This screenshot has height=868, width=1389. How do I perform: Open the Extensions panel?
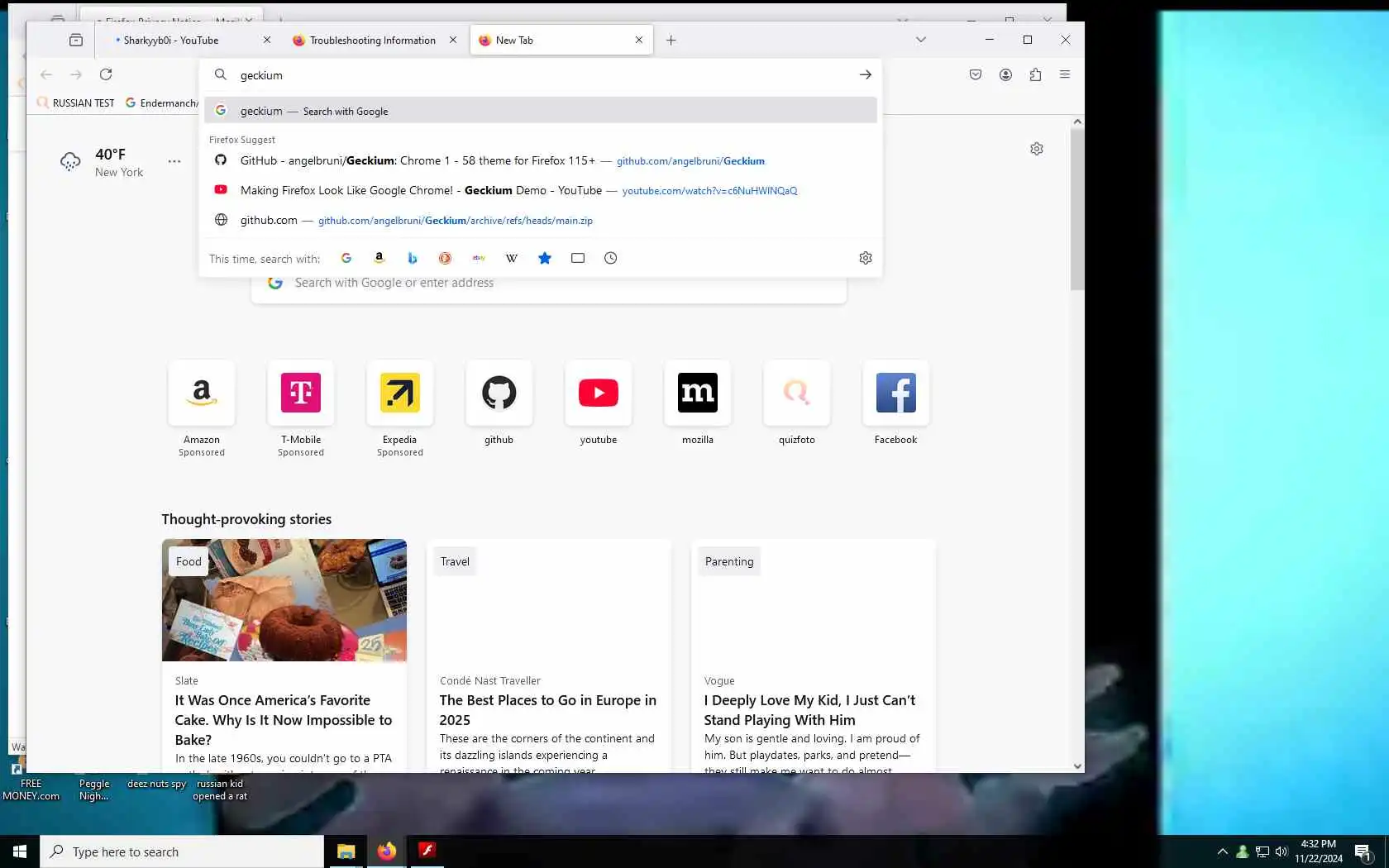[x=1035, y=74]
